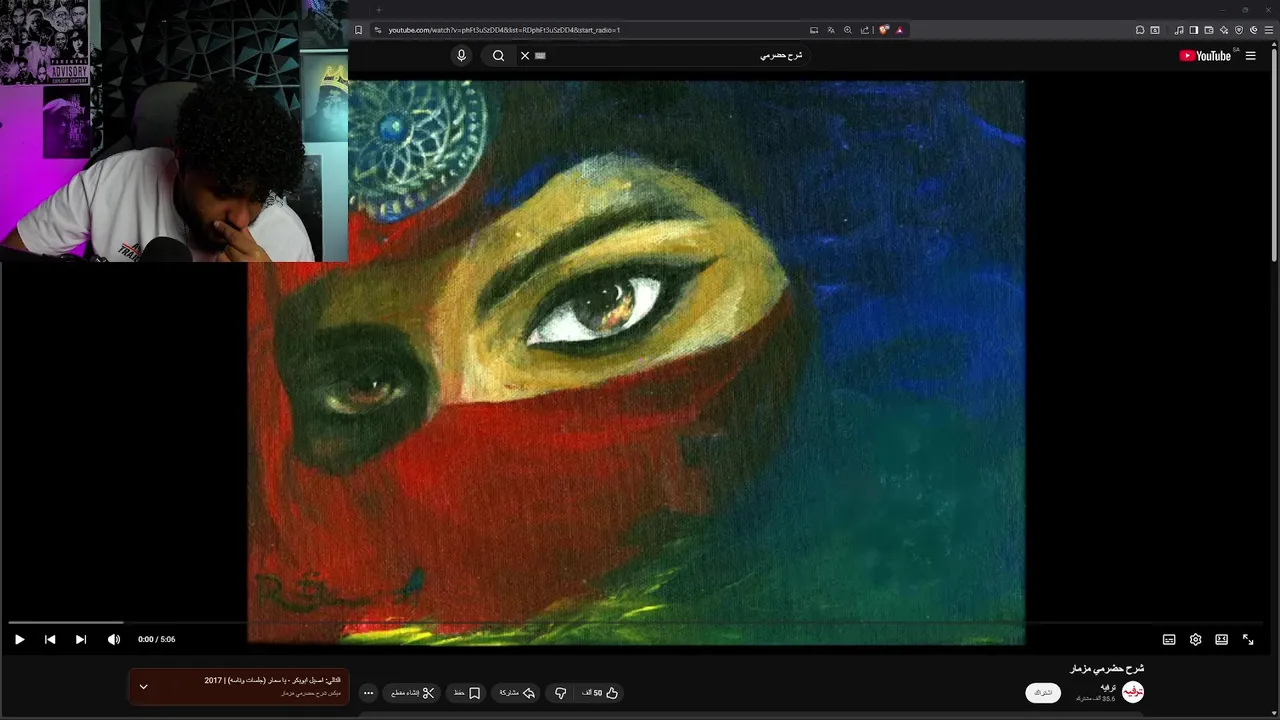The image size is (1280, 720).
Task: Open the channel avatar under the video
Action: tap(1132, 692)
